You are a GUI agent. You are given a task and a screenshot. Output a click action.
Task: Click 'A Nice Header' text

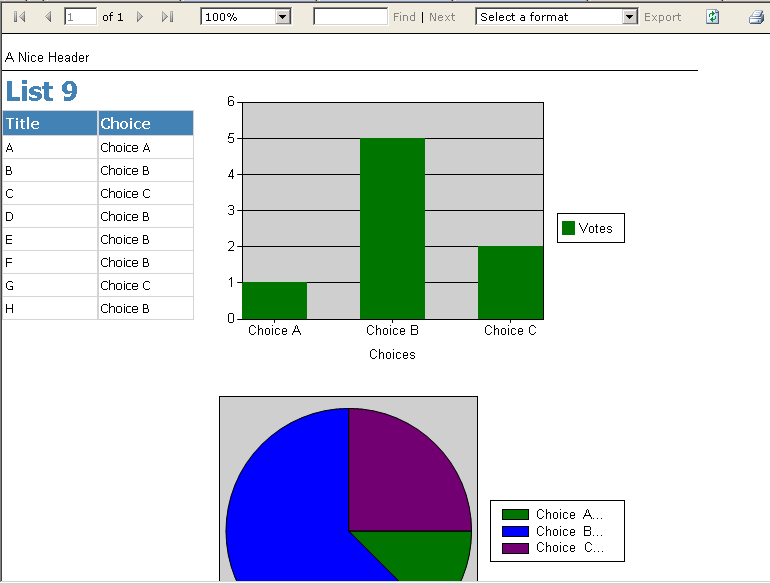(x=47, y=57)
